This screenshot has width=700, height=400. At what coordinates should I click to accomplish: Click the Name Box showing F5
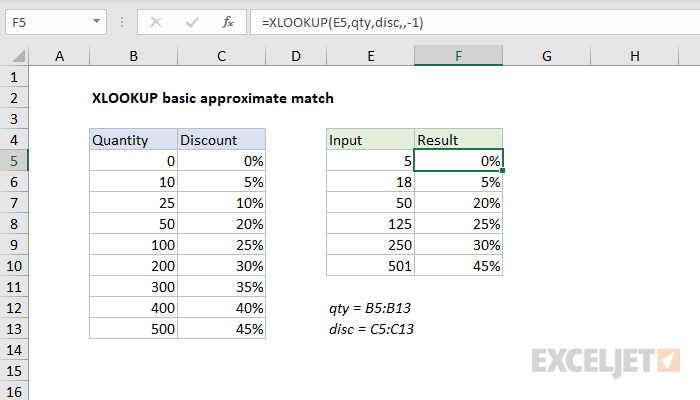tap(56, 22)
